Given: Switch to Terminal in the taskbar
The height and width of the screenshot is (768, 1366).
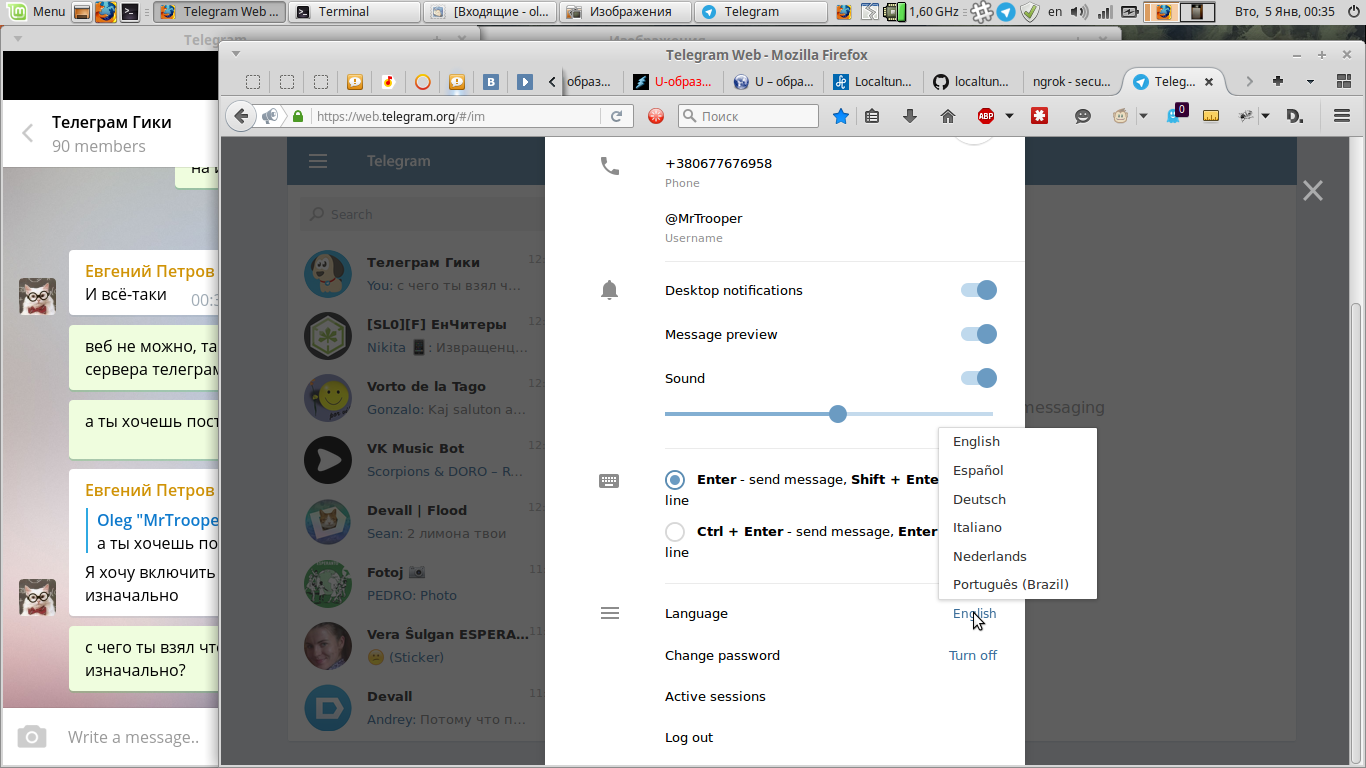Looking at the screenshot, I should click(354, 12).
